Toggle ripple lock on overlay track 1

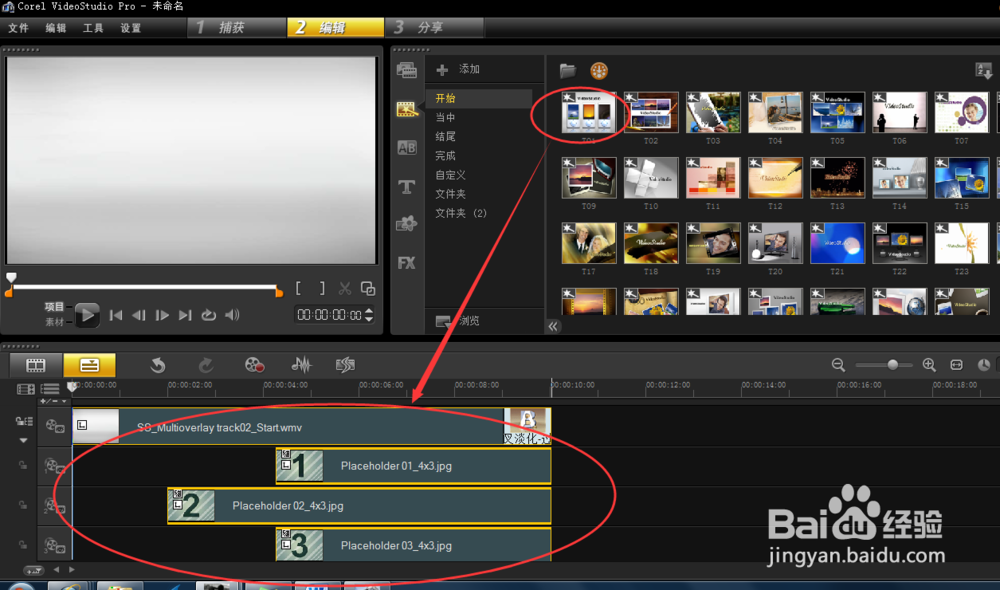tap(23, 466)
